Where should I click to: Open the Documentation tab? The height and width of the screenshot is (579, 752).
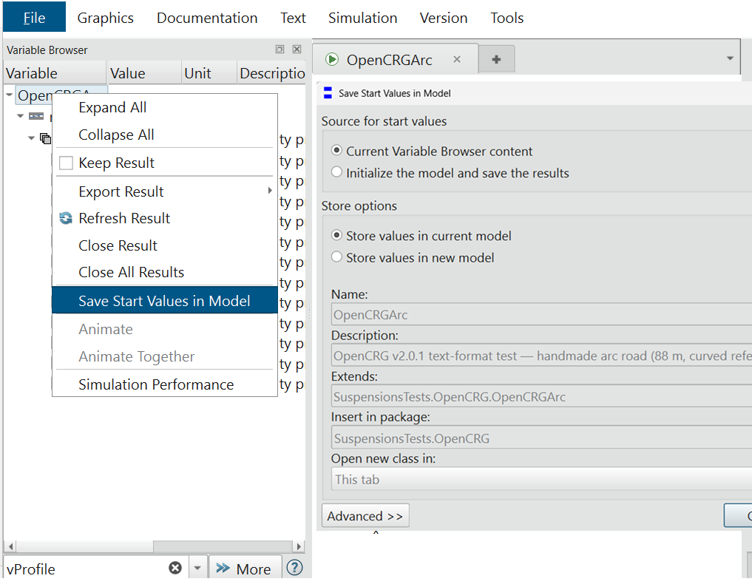point(207,18)
